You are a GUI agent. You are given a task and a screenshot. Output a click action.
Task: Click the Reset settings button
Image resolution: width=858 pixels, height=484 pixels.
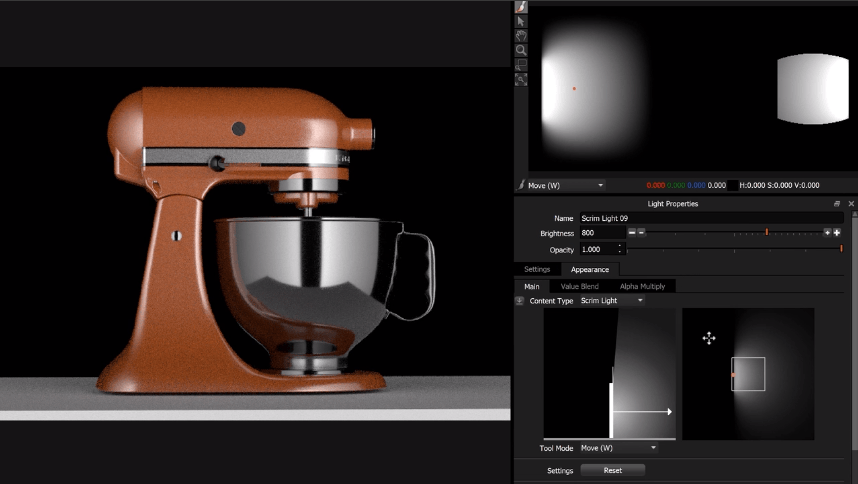tap(612, 470)
